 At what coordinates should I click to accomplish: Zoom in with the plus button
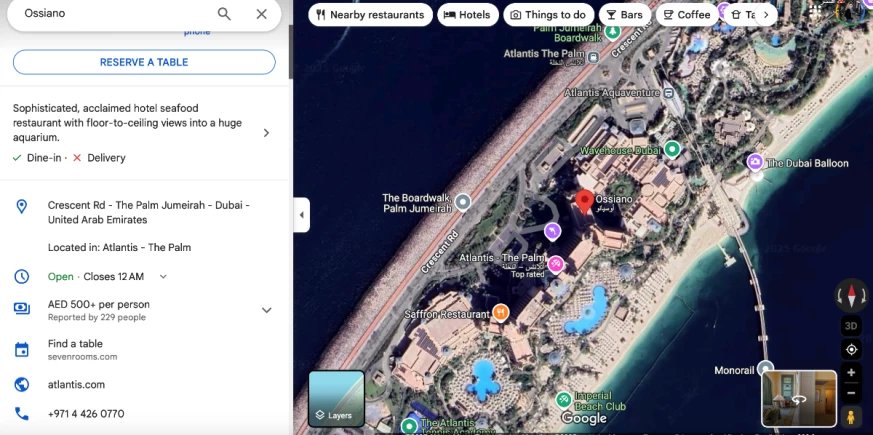851,373
